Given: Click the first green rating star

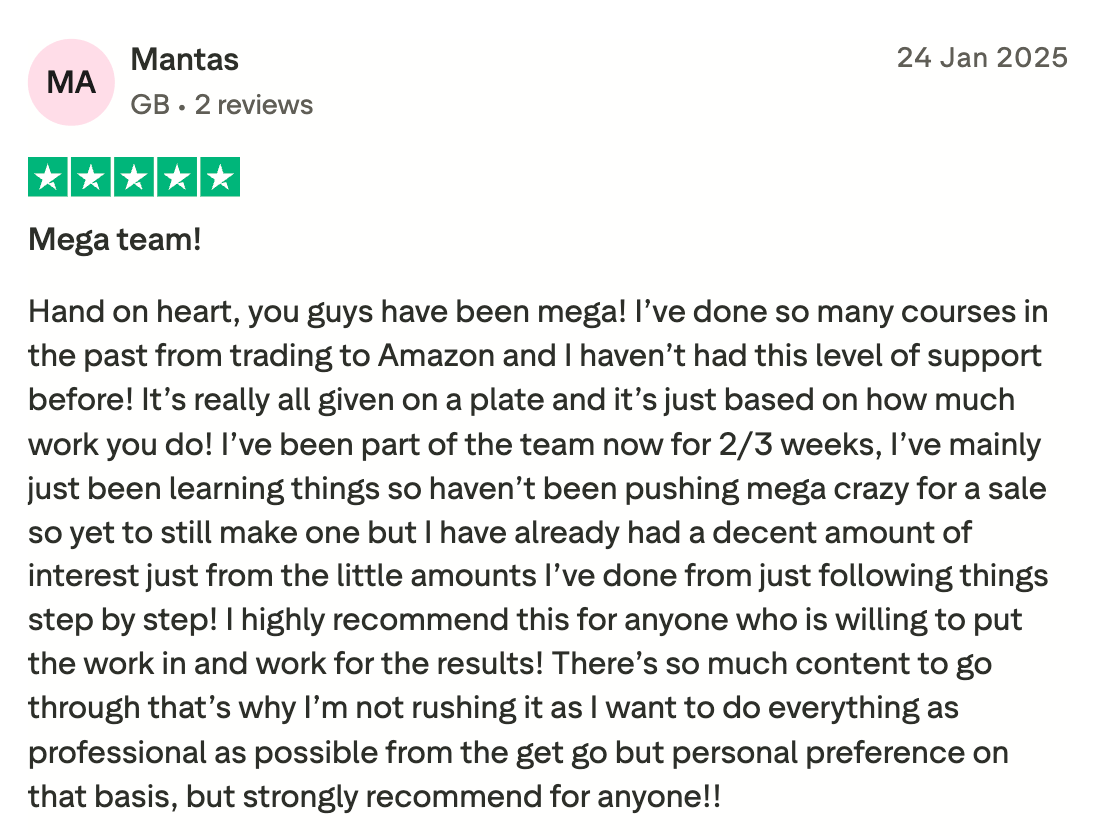Looking at the screenshot, I should (47, 178).
